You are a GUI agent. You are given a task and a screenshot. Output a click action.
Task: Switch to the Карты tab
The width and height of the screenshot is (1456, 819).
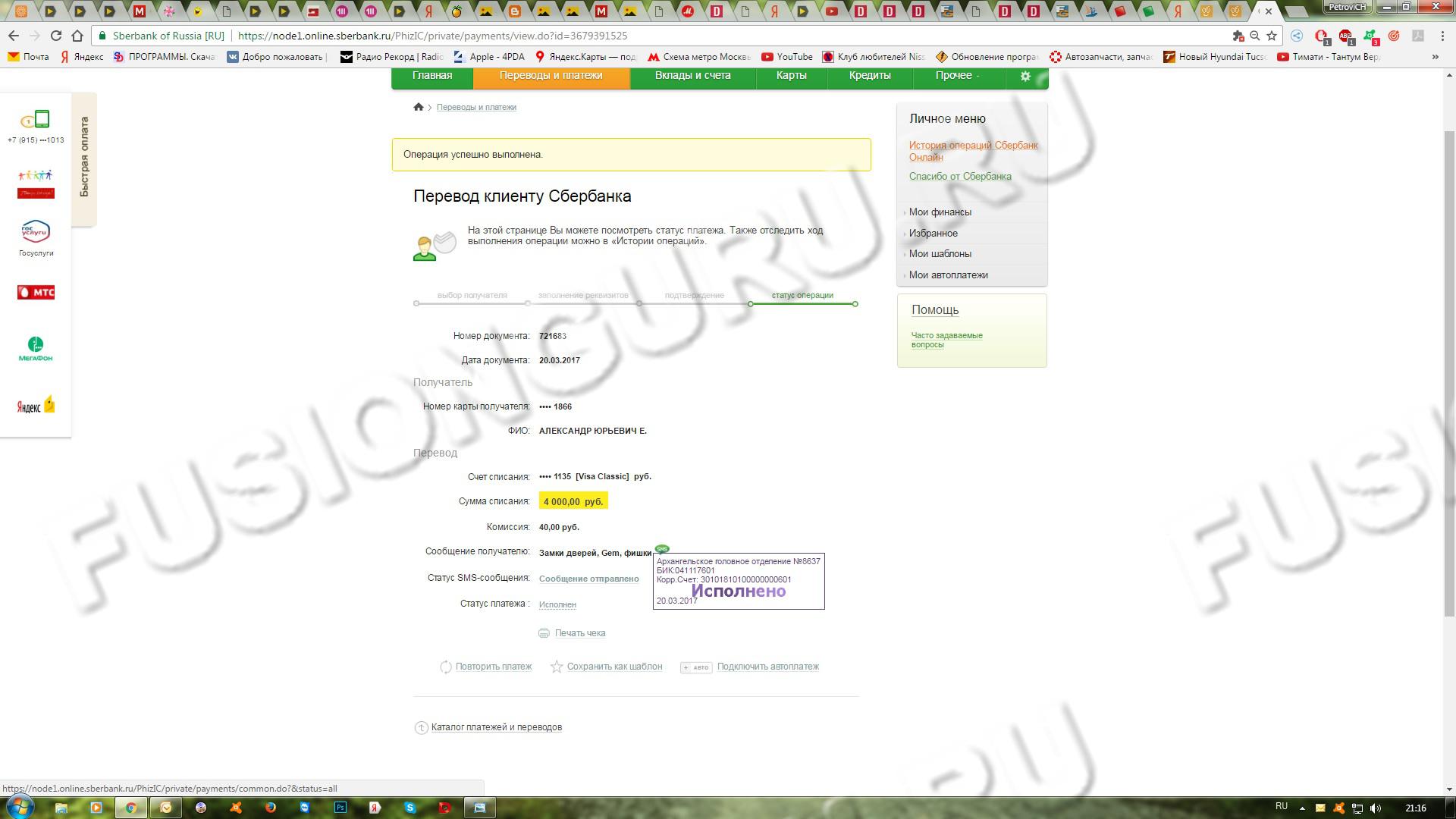point(792,76)
